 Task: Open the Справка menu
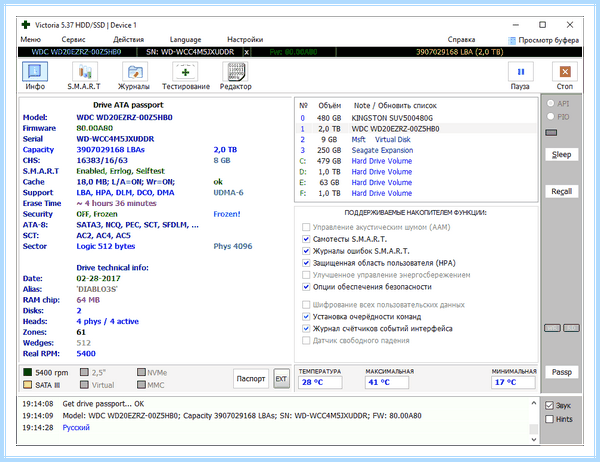pyautogui.click(x=461, y=39)
